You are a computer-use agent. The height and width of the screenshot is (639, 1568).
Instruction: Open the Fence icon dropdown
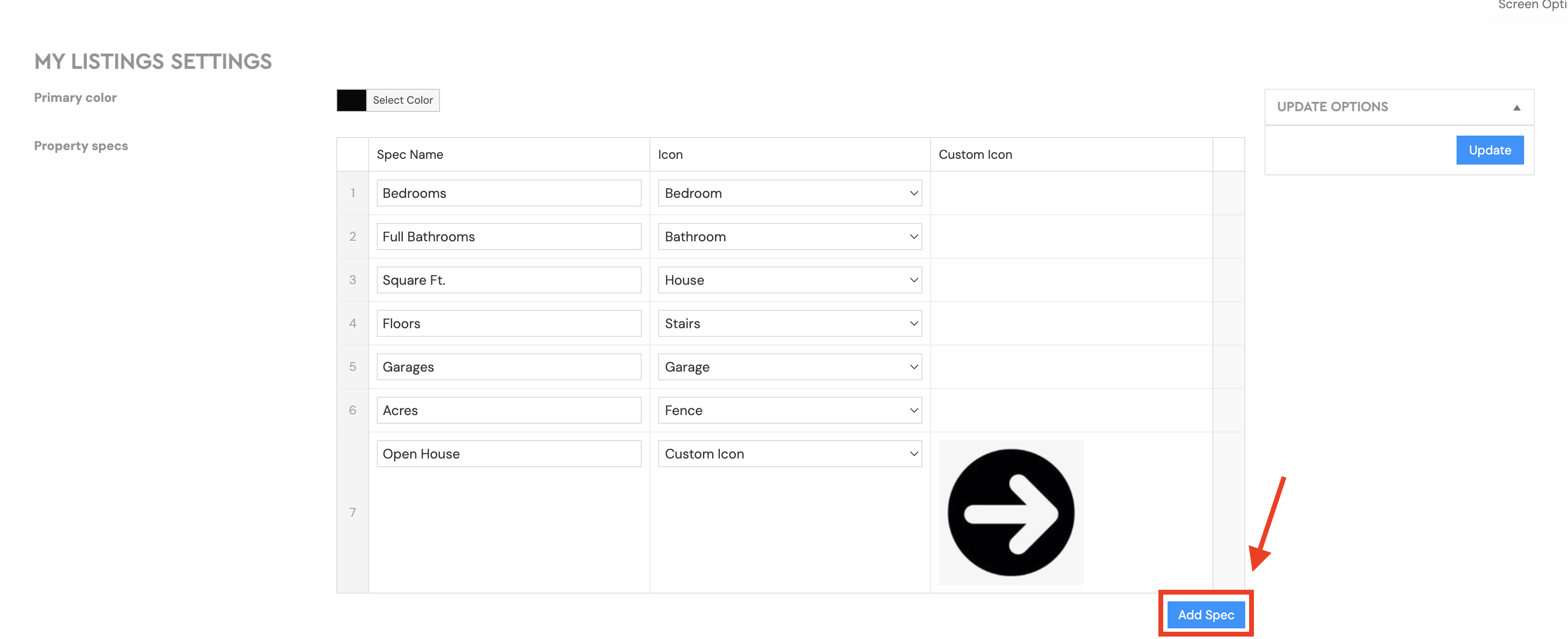789,411
